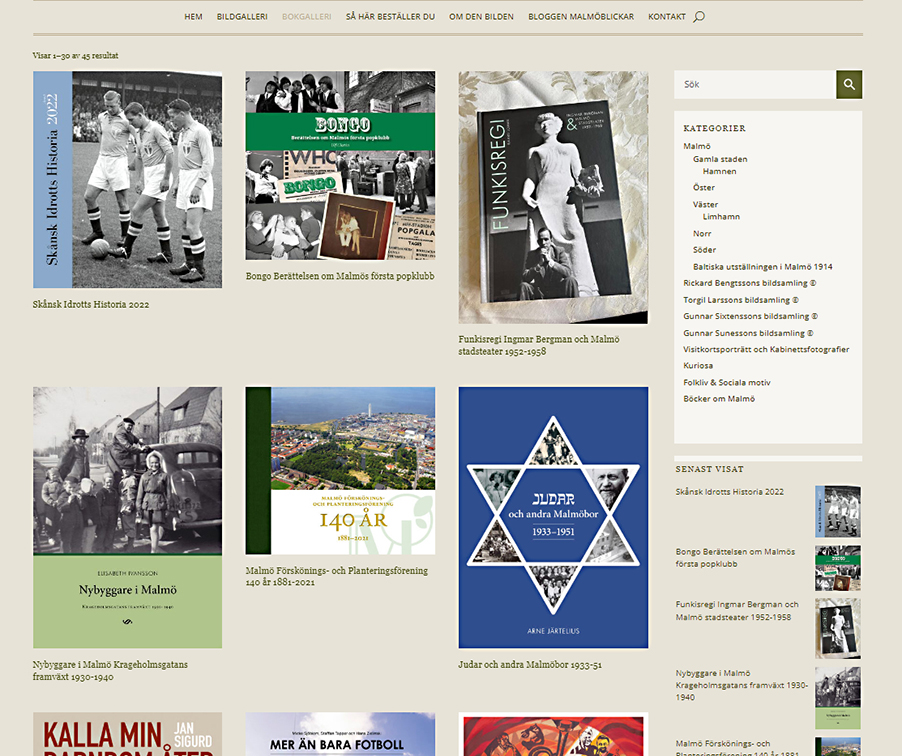
Task: Open Gunnar Sixtenssons bildsamling category
Action: (751, 316)
